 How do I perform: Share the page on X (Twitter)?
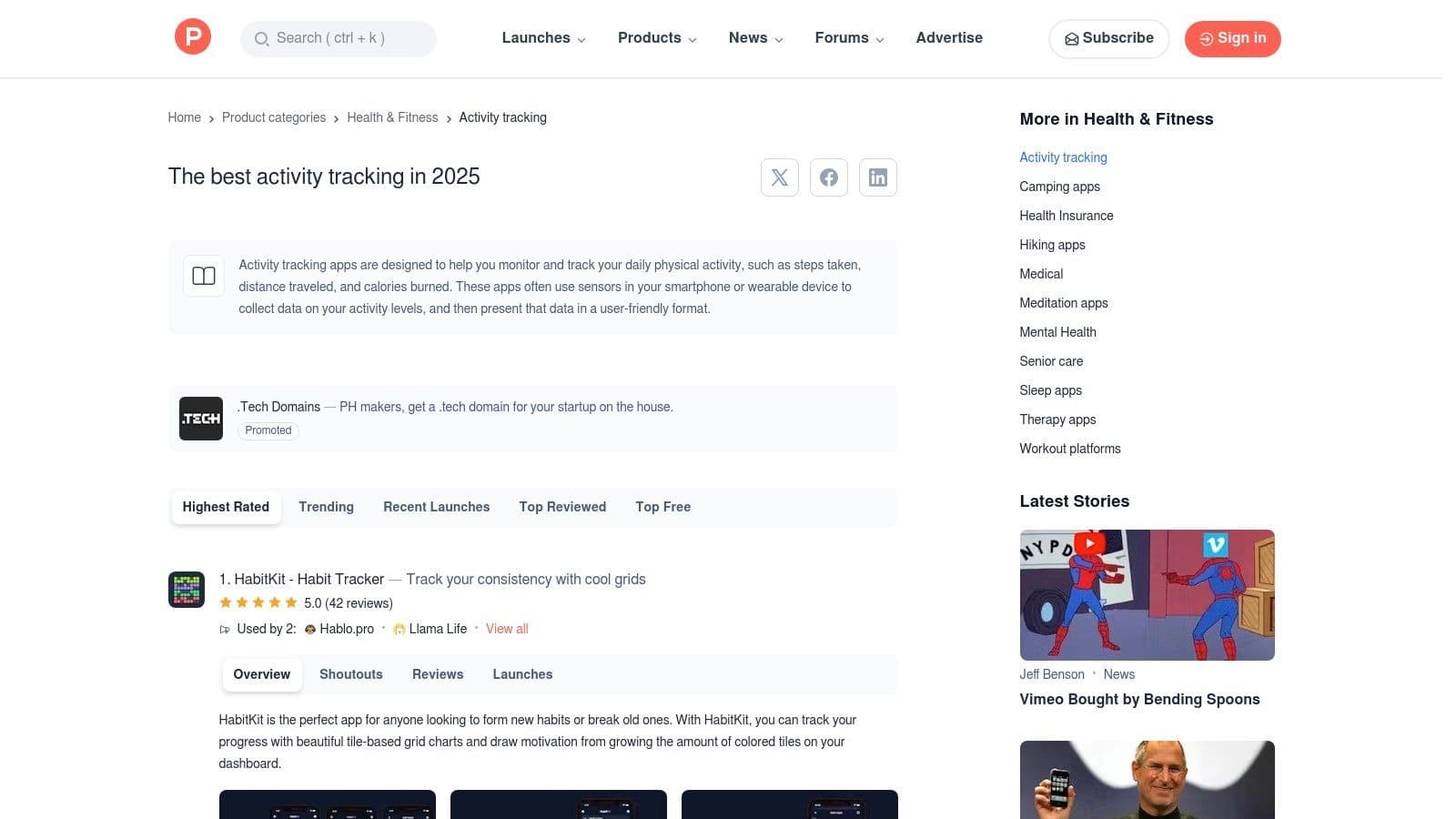click(x=780, y=177)
